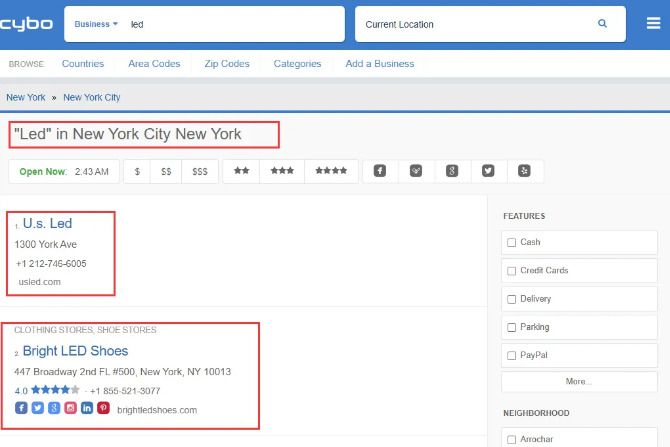This screenshot has height=447, width=670.
Task: Click the search magnifier icon
Action: (602, 24)
